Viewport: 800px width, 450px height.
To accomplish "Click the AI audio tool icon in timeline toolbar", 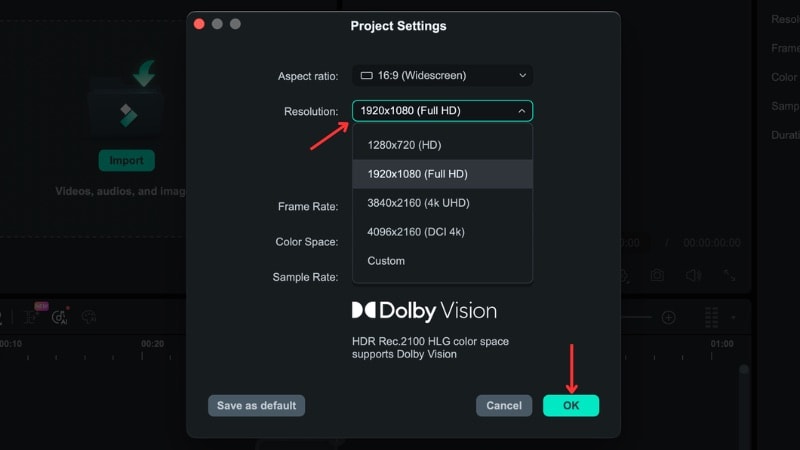I will pyautogui.click(x=60, y=317).
